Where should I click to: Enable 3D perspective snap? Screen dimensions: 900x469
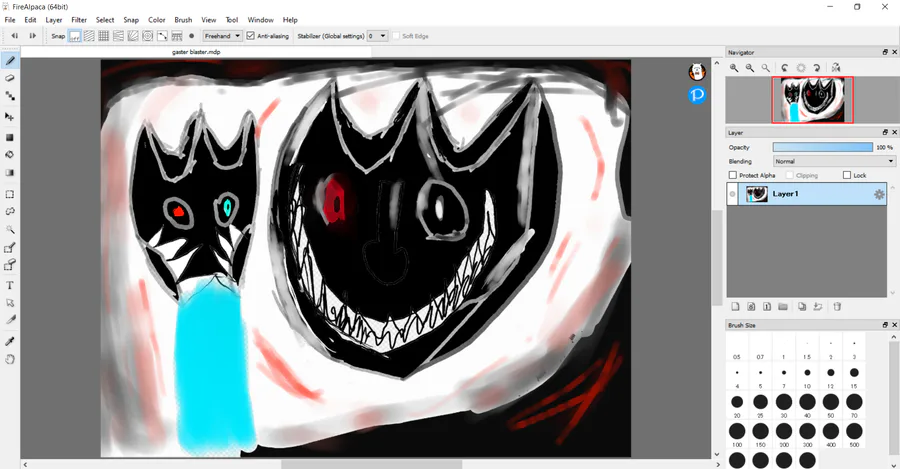[x=177, y=36]
